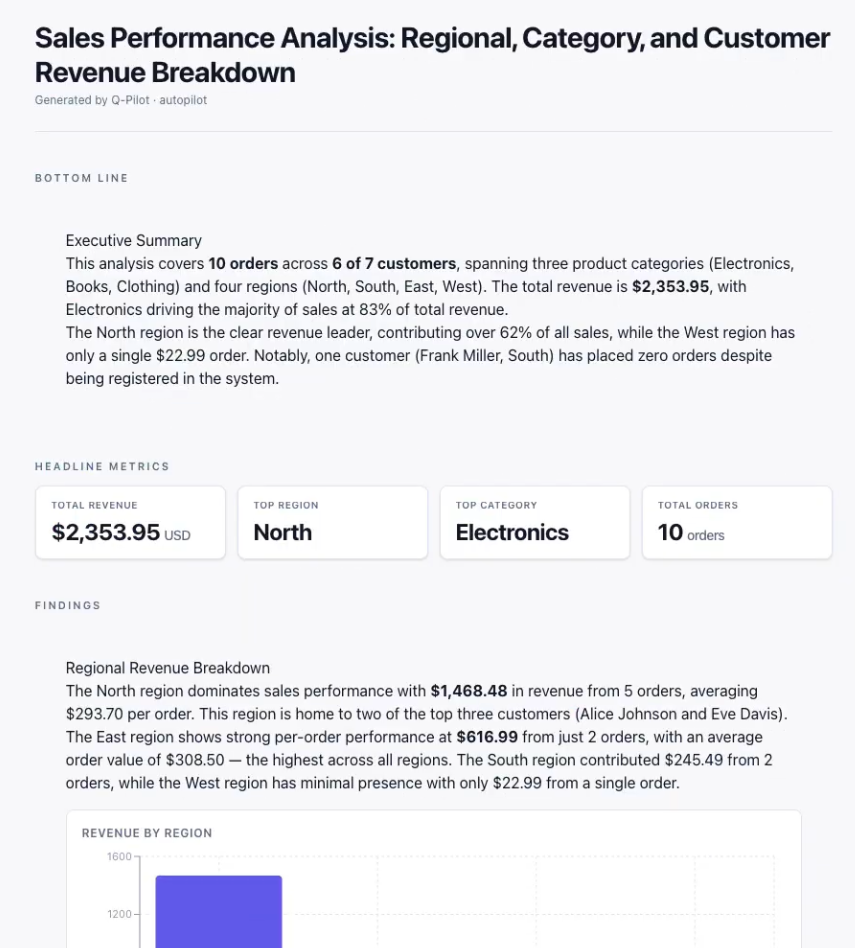855x948 pixels.
Task: Click the Regional Revenue Breakdown heading
Action: point(168,668)
